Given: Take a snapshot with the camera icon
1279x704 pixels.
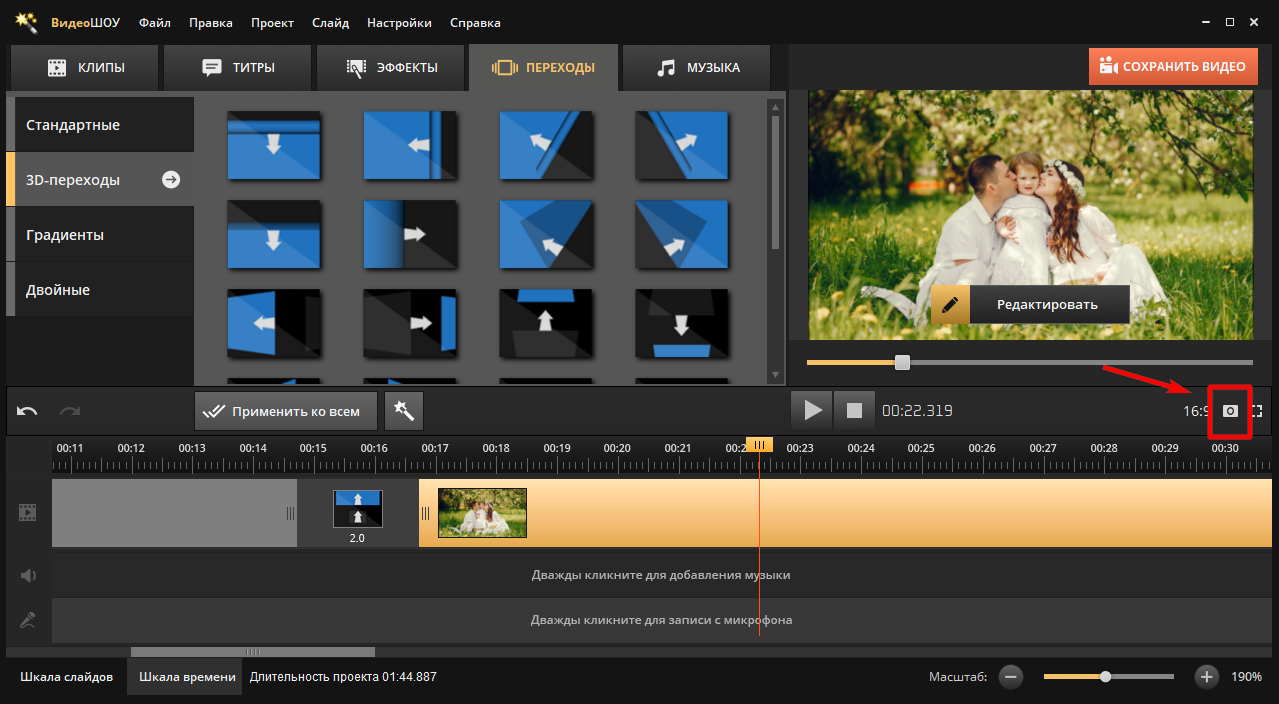Looking at the screenshot, I should pos(1231,411).
